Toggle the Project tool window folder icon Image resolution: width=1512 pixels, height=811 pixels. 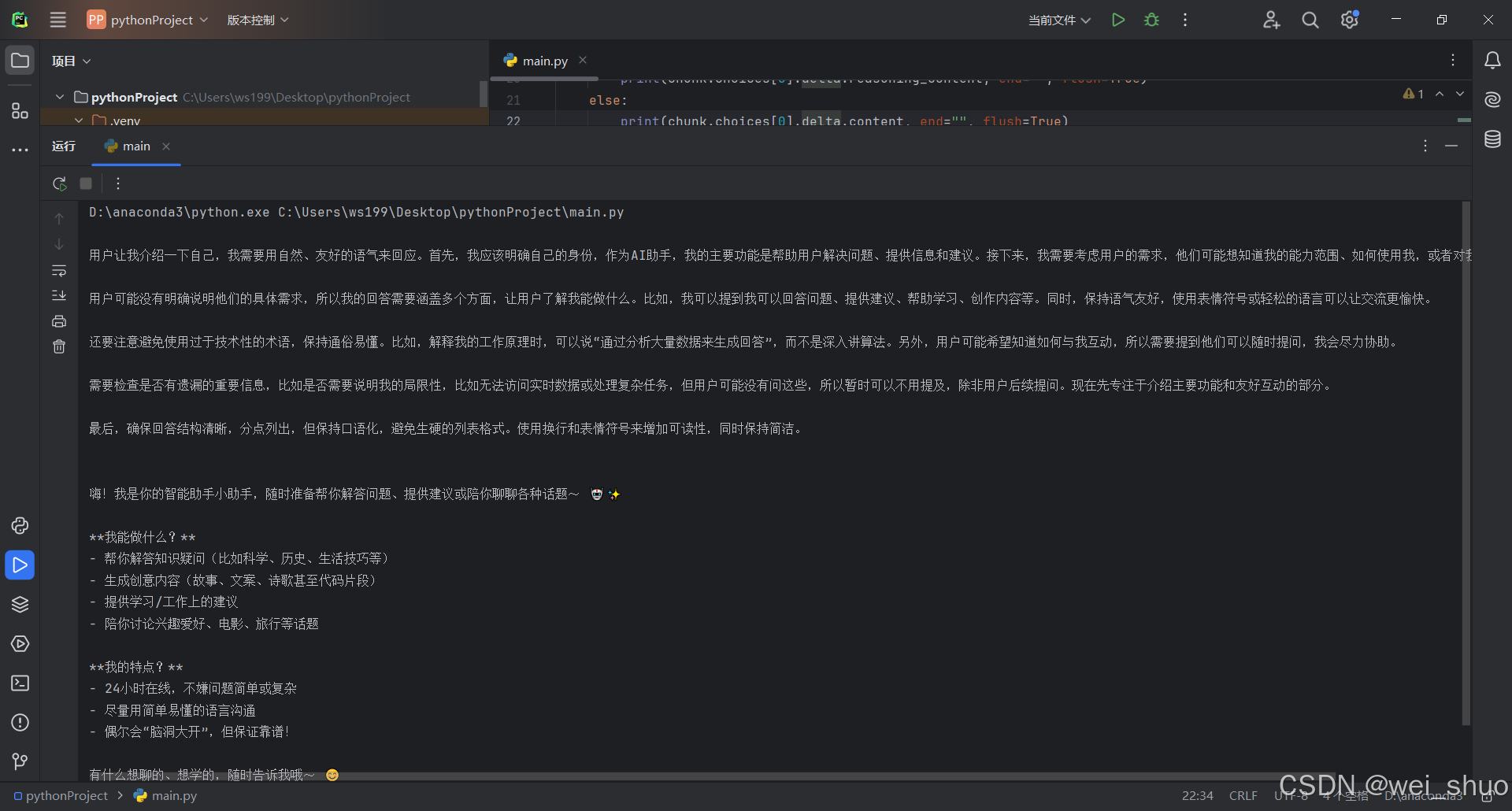pos(20,61)
